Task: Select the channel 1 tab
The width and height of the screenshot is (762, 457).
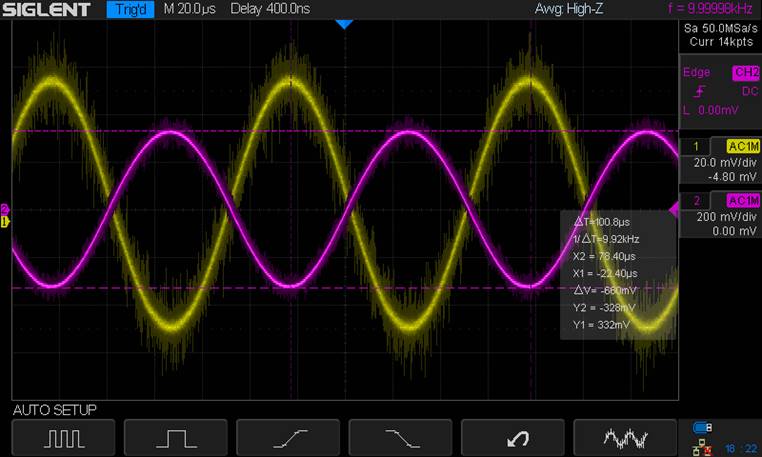Action: 695,146
